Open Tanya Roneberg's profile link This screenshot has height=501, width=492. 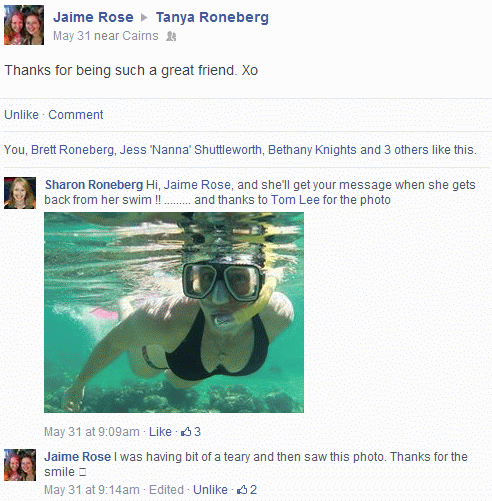pyautogui.click(x=212, y=17)
